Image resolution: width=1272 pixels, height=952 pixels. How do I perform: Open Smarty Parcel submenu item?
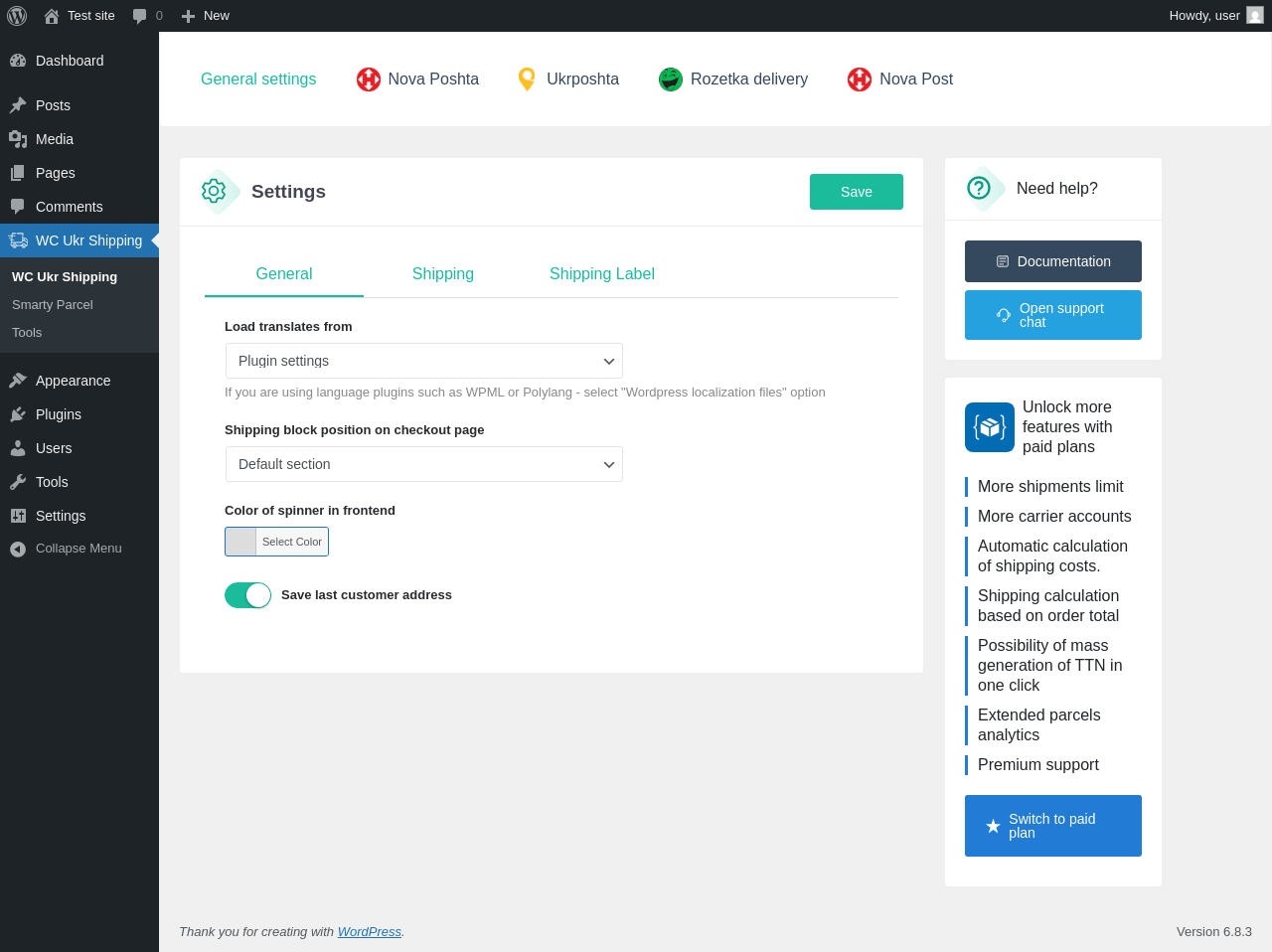point(53,305)
